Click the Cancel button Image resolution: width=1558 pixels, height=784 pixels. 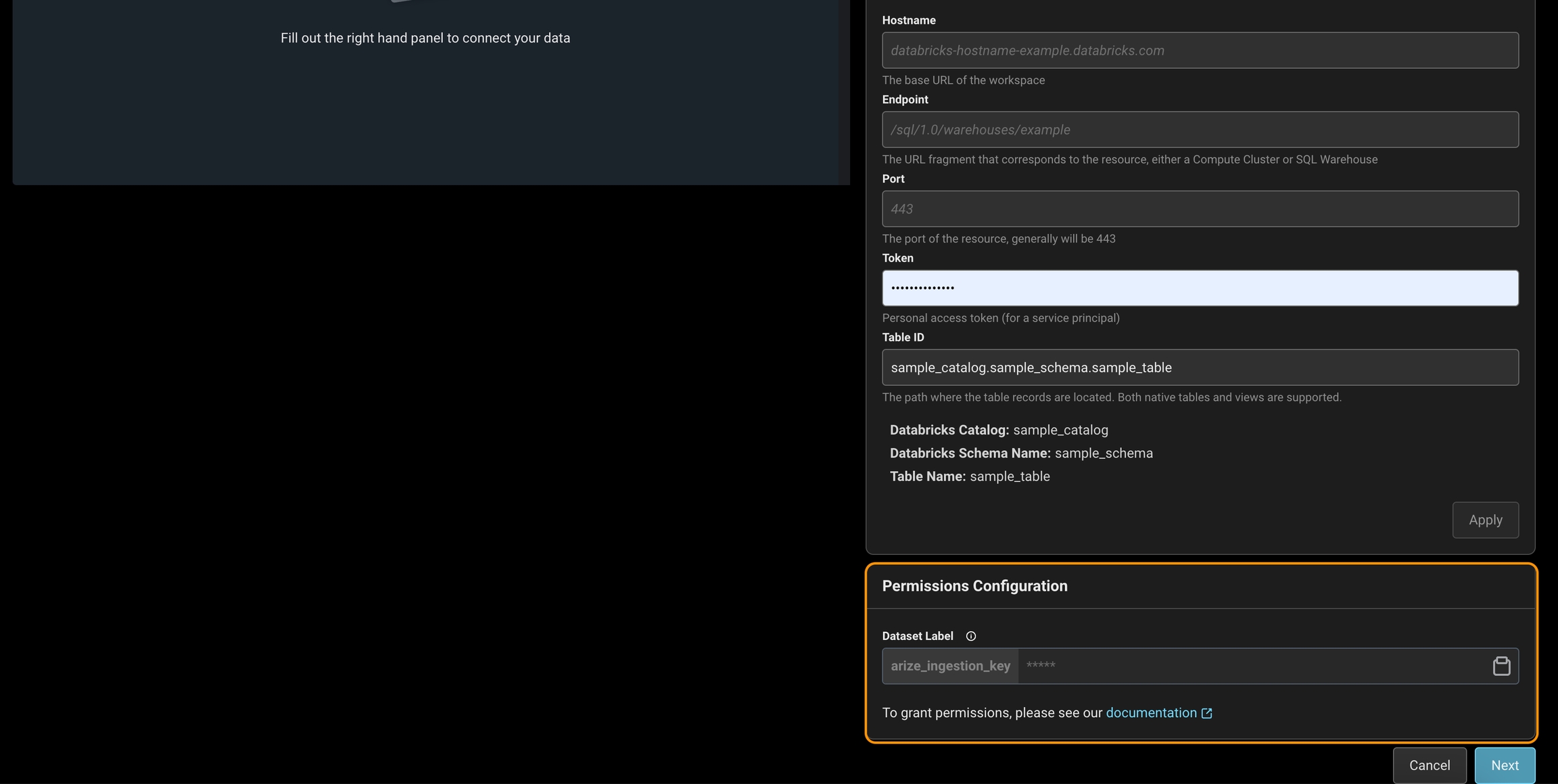click(x=1429, y=765)
